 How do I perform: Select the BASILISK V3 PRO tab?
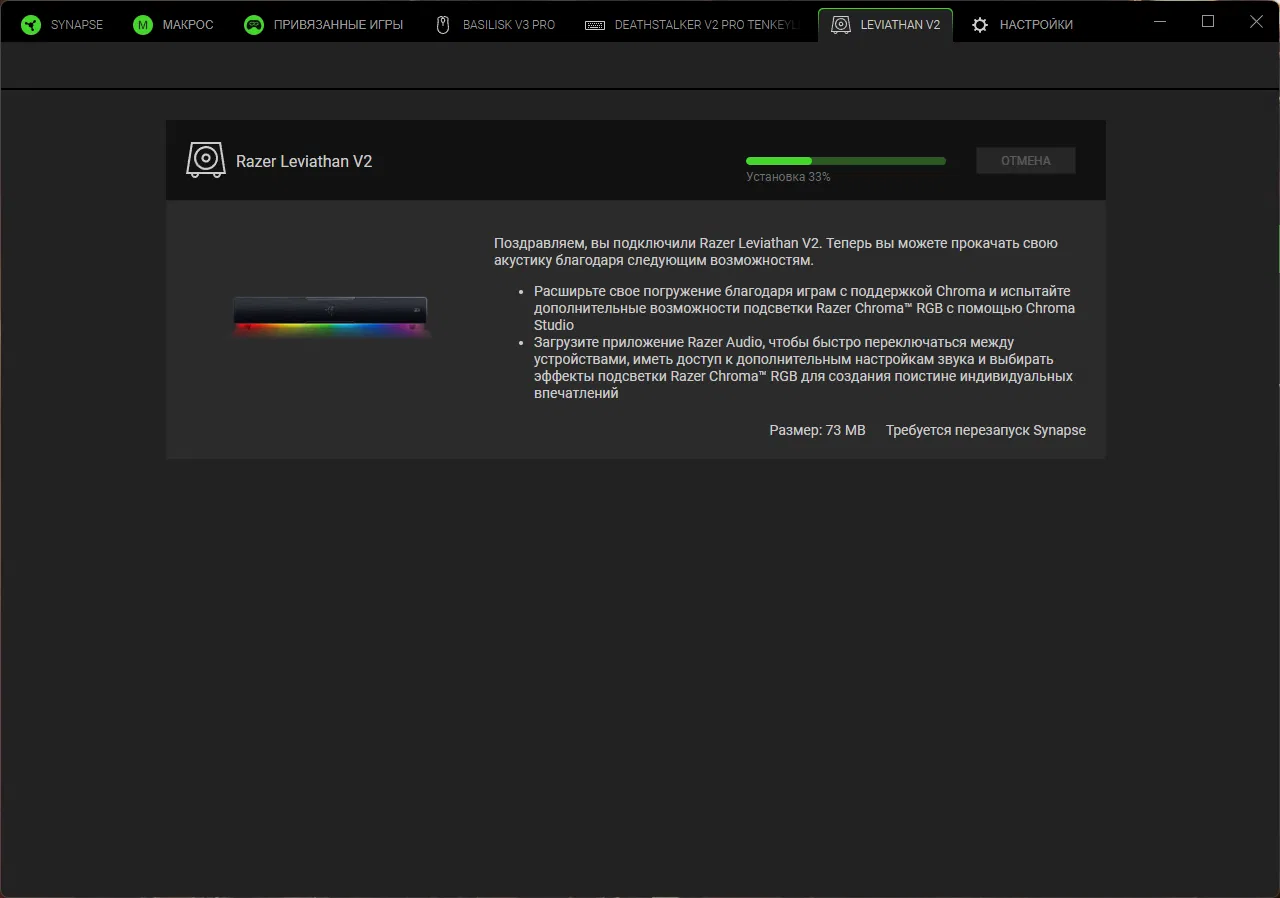pos(495,25)
